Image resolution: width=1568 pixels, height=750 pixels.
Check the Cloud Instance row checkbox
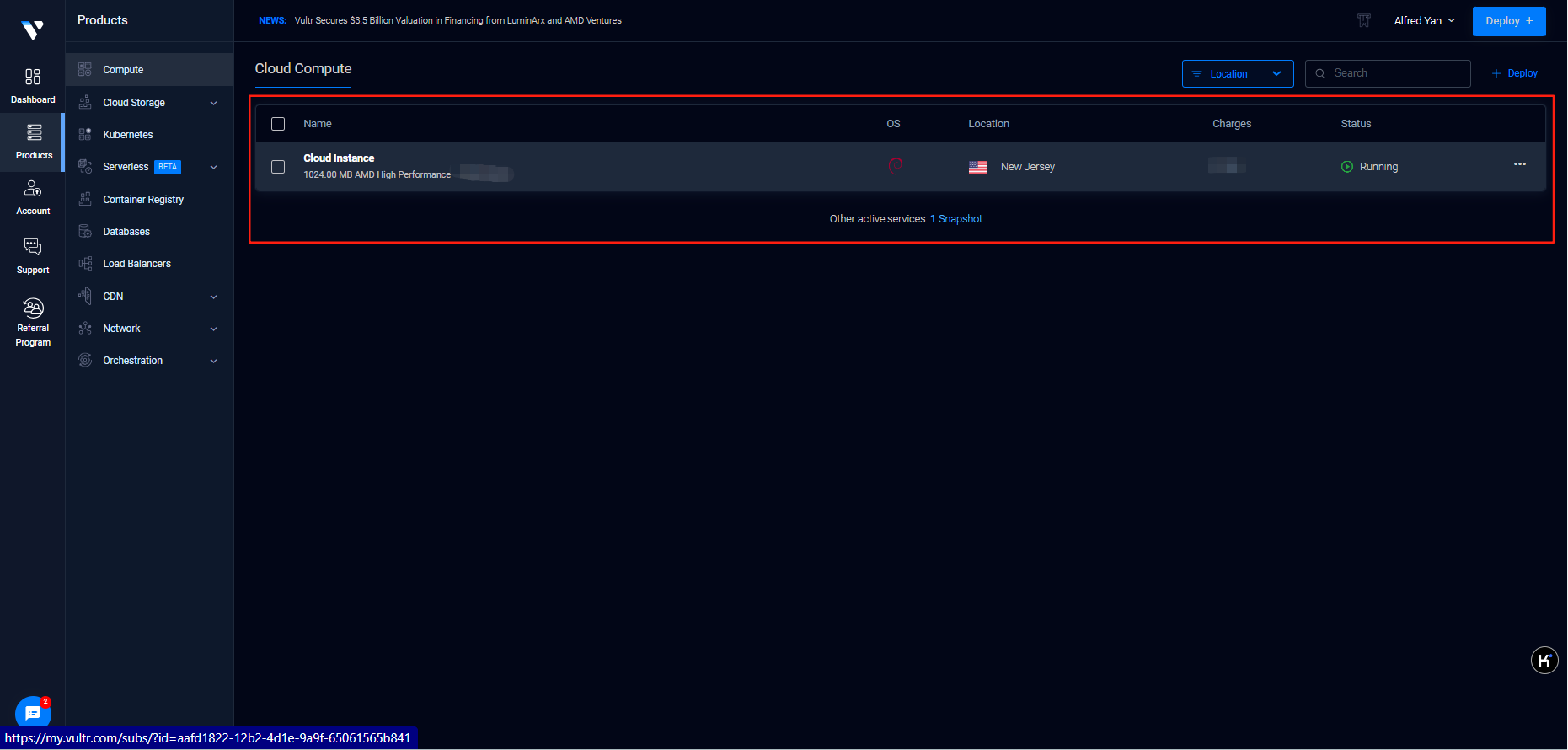(x=278, y=167)
